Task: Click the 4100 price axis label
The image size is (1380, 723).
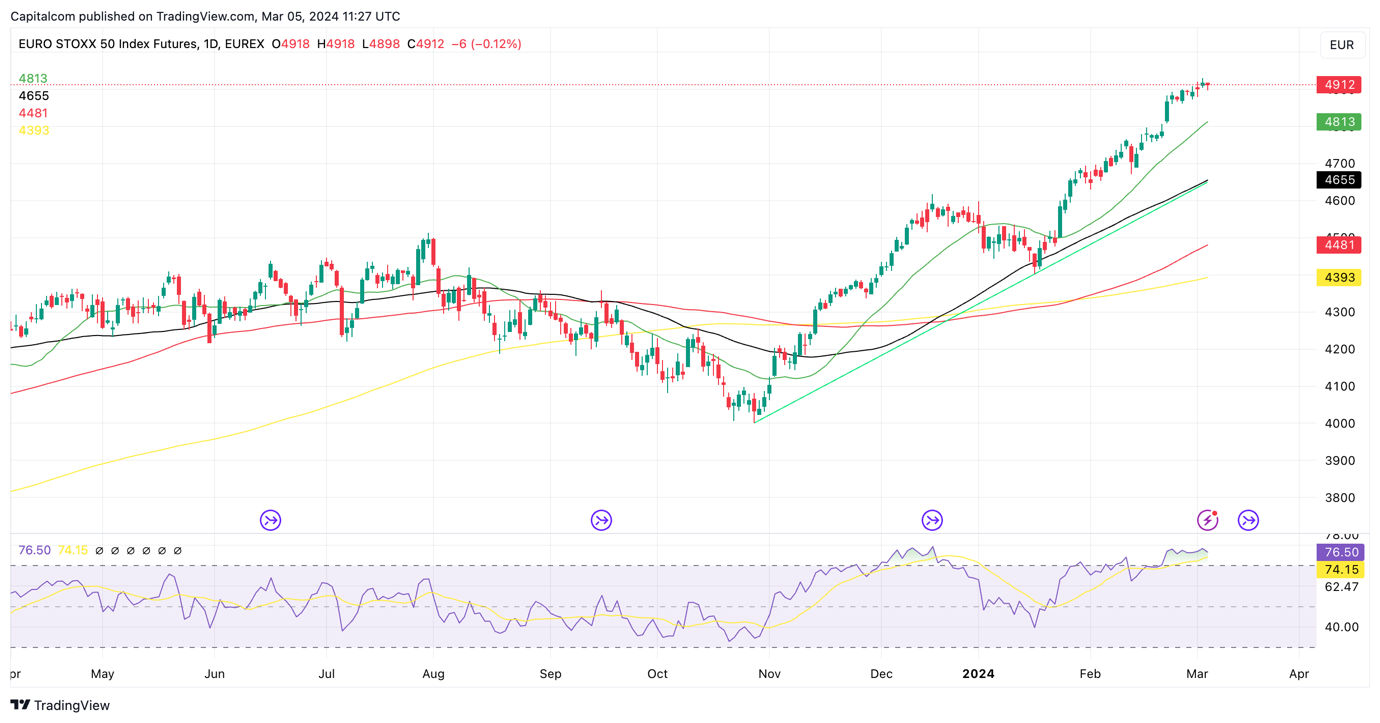Action: pos(1340,386)
